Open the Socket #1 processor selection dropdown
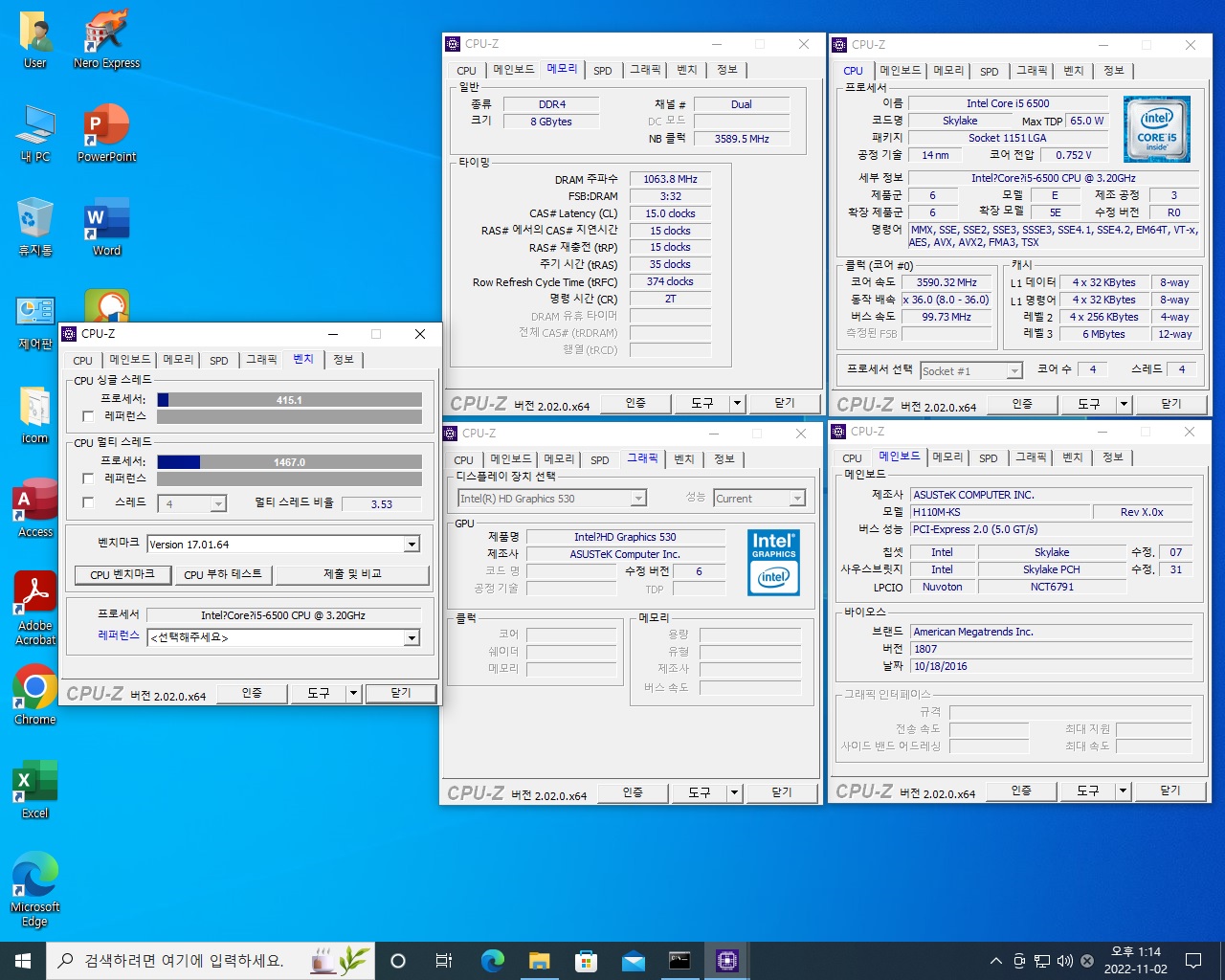 click(x=971, y=371)
